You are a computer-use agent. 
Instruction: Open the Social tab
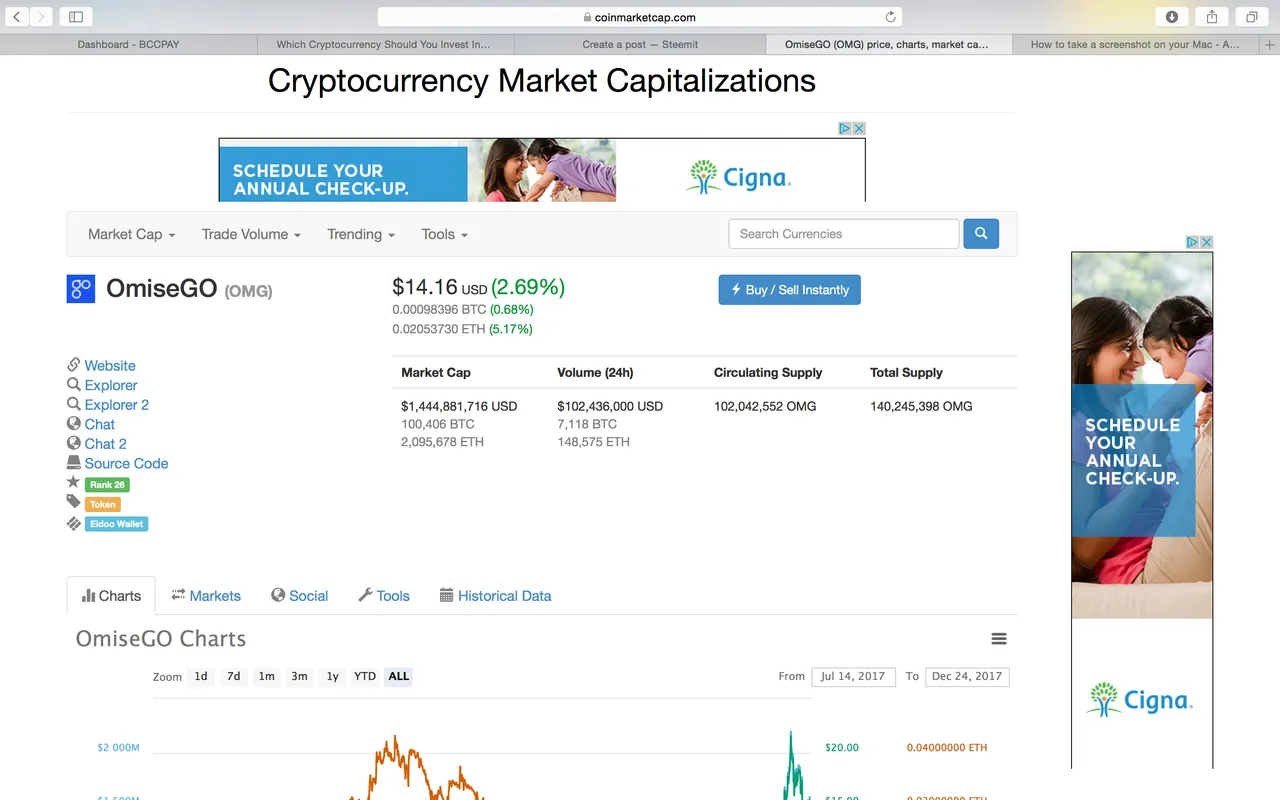point(299,596)
